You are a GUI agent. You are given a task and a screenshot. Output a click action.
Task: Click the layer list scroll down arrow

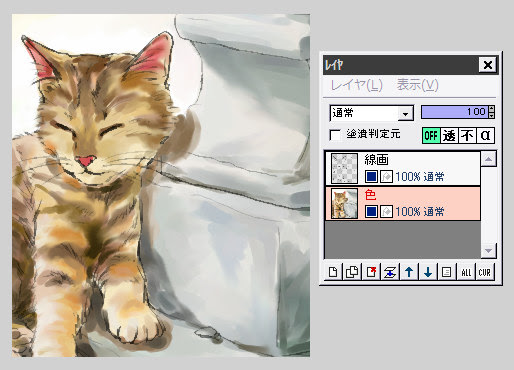pos(489,250)
